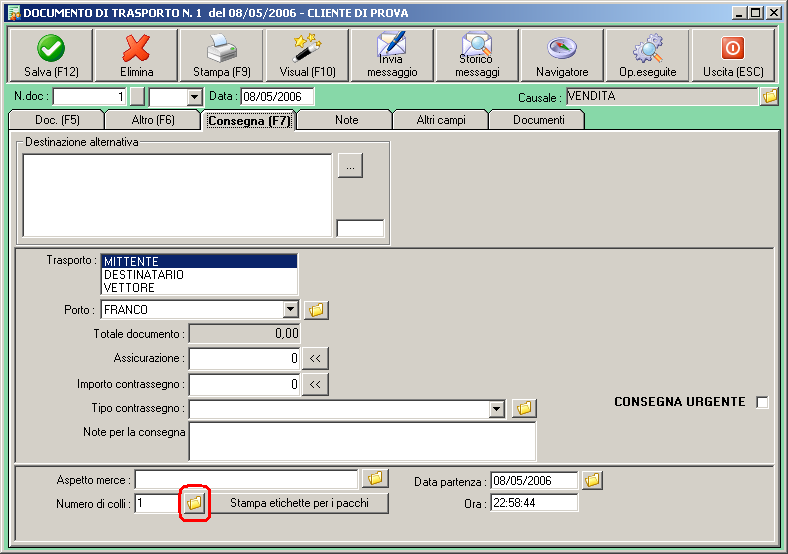Open Storico messaggi history button
This screenshot has height=554, width=788.
pos(477,55)
